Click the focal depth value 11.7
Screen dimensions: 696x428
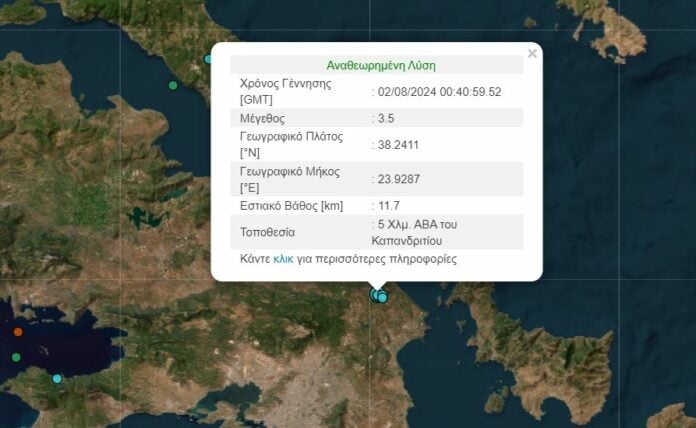click(x=389, y=206)
